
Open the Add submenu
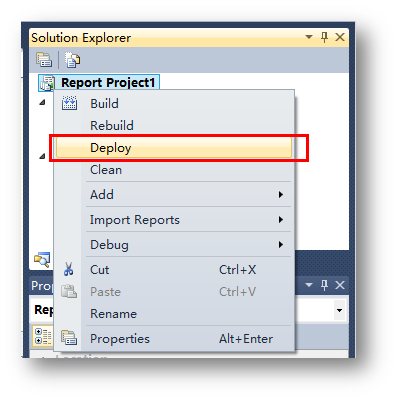coord(174,194)
